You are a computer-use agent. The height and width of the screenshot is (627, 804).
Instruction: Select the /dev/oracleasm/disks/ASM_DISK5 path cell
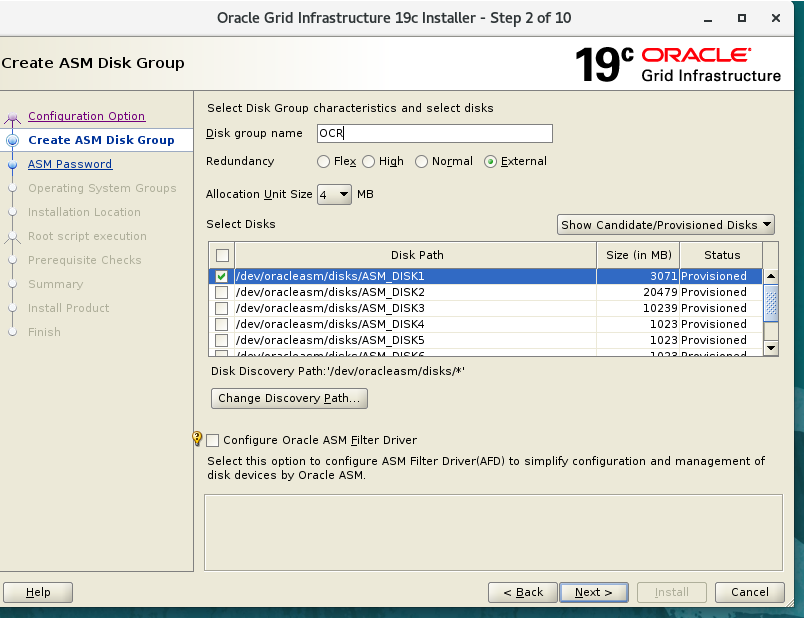(x=415, y=340)
